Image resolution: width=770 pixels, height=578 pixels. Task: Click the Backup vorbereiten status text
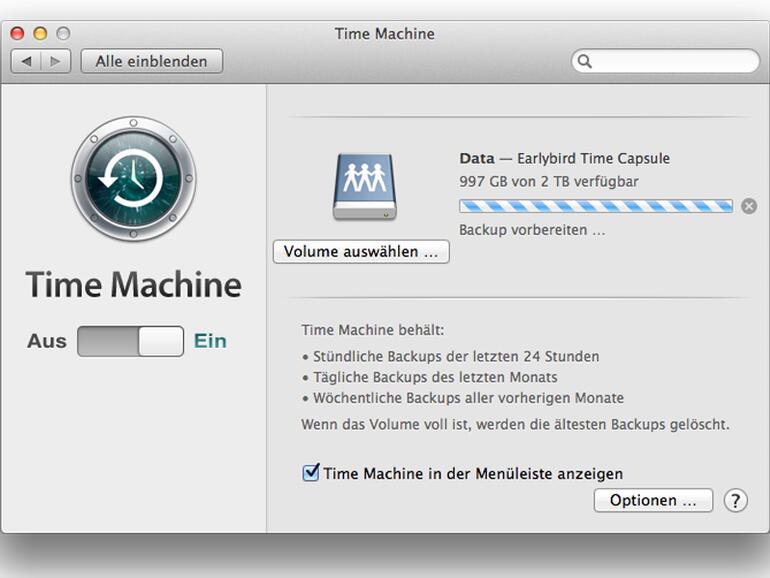pyautogui.click(x=532, y=230)
